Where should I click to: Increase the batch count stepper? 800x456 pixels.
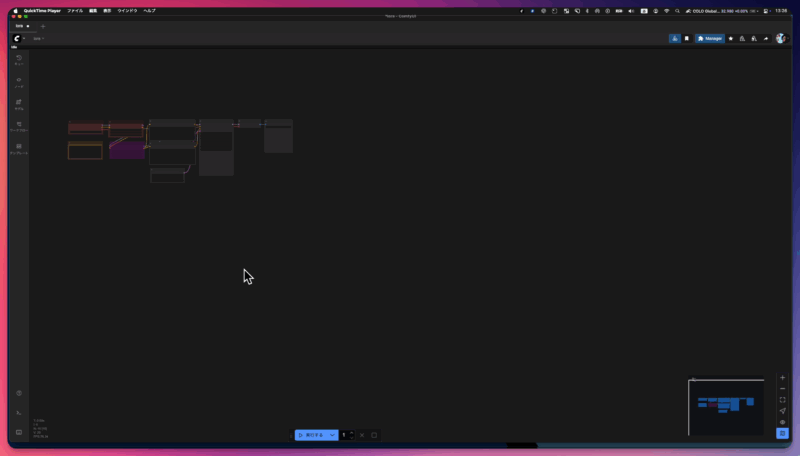[x=351, y=433]
